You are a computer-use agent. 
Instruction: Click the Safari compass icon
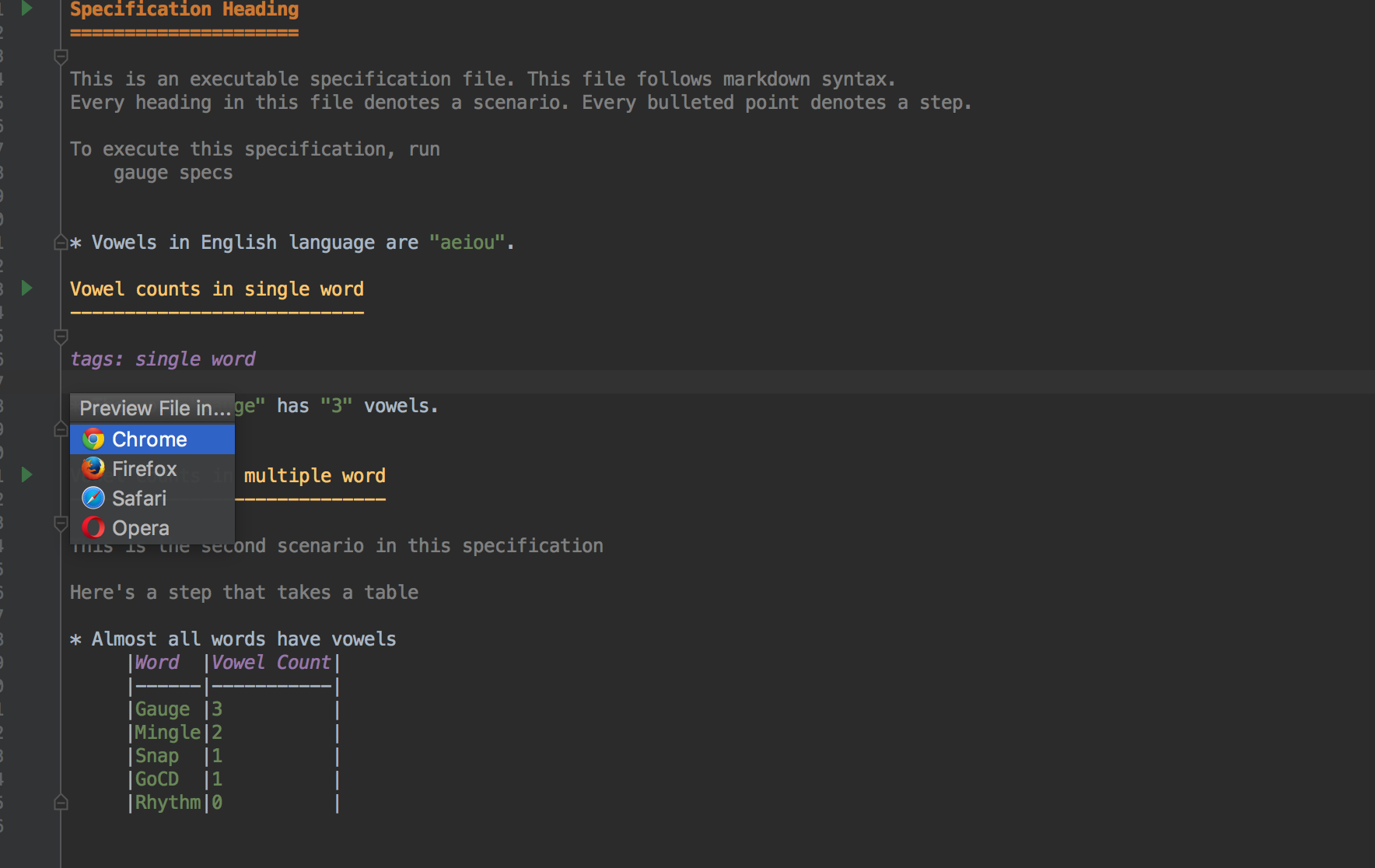click(x=93, y=498)
